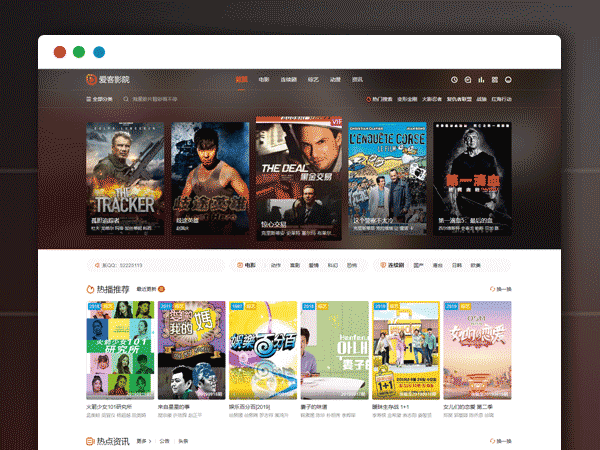
Task: Expand 更多 in the 热点资讯 section
Action: pyautogui.click(x=143, y=440)
